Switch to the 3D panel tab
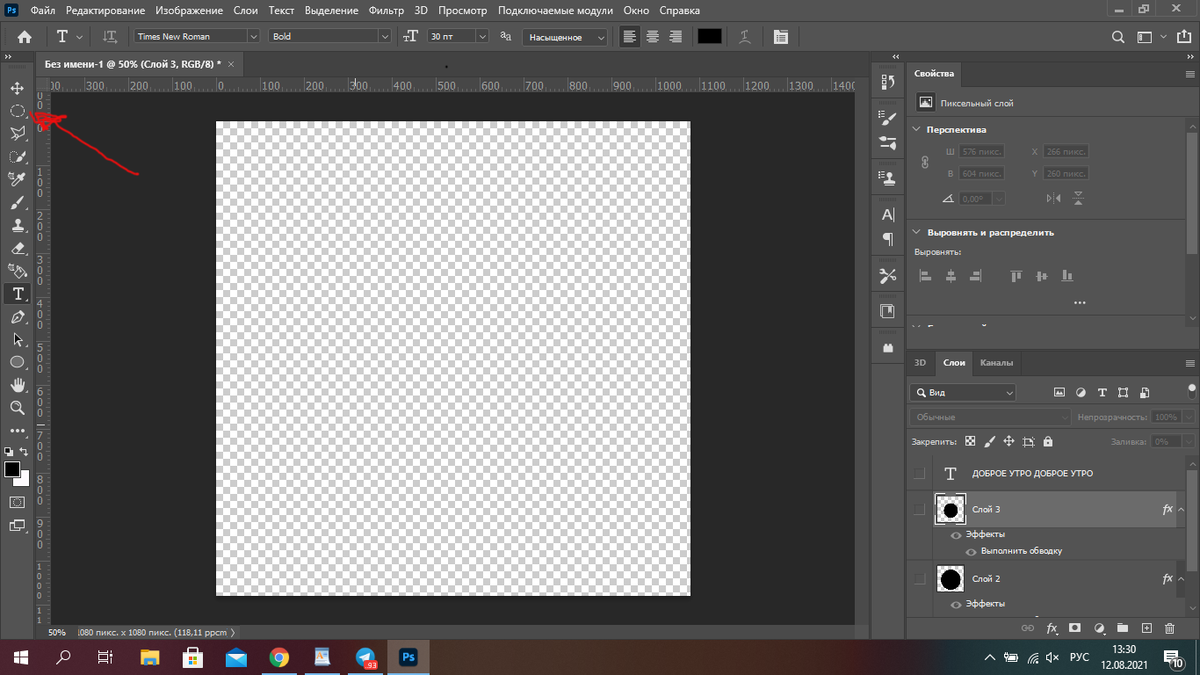The height and width of the screenshot is (675, 1200). click(920, 363)
